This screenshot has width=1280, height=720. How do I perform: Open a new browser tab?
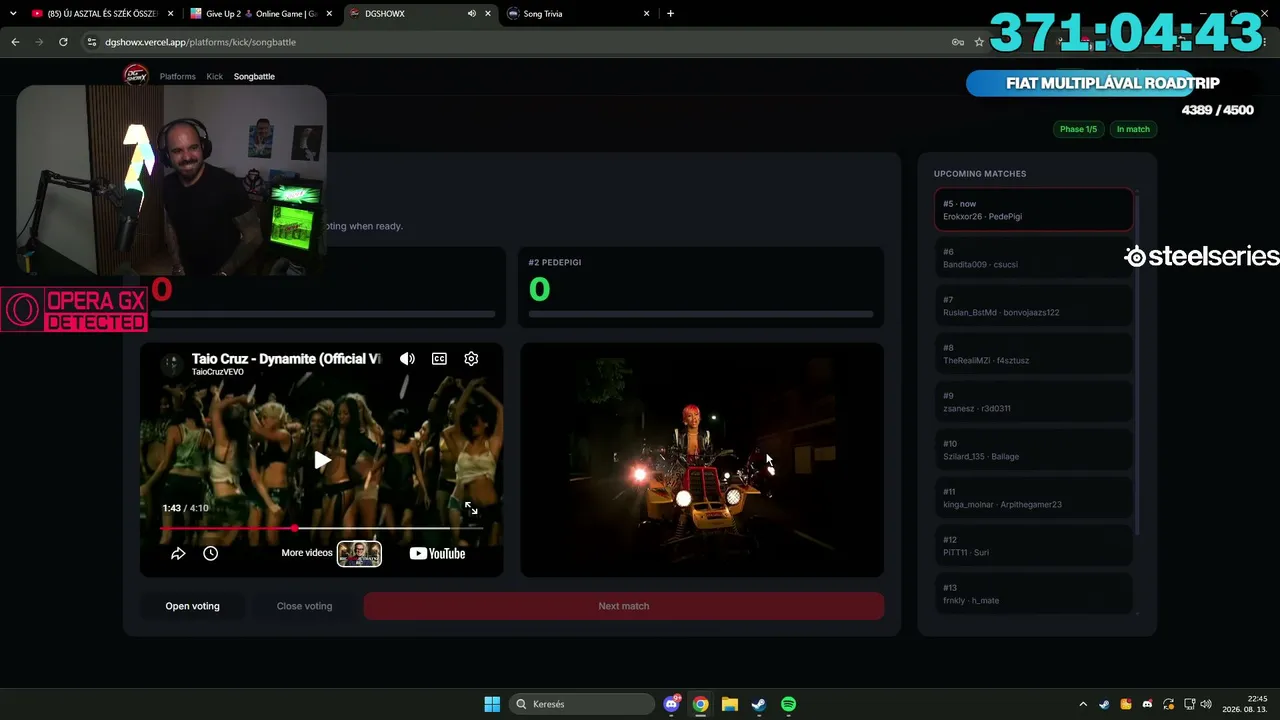point(670,14)
